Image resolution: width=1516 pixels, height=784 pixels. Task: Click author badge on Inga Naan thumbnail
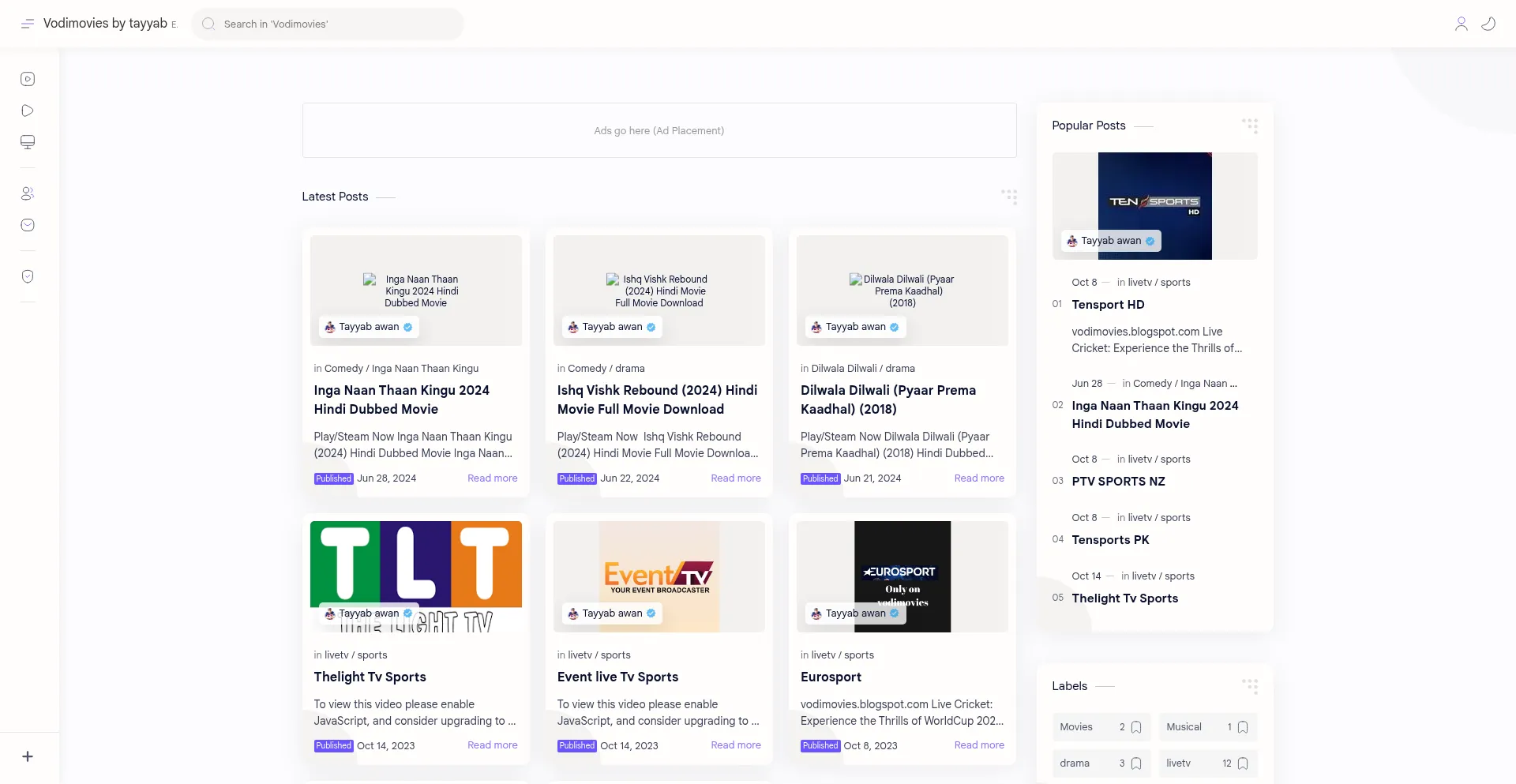[x=369, y=327]
